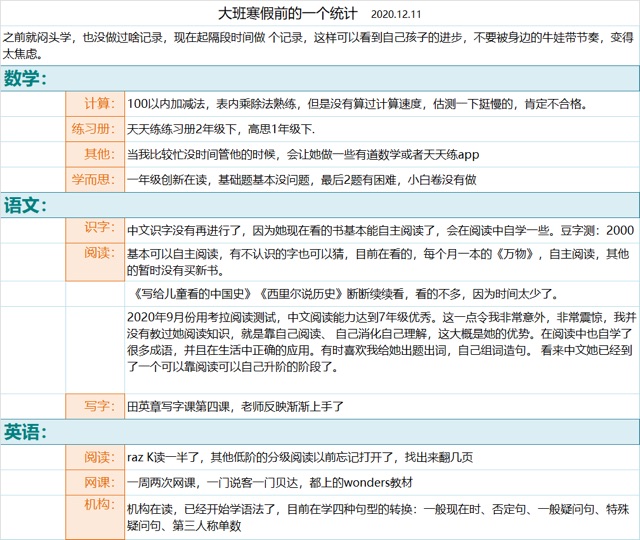Click the 识字 label cell
This screenshot has height=540, width=640.
(x=95, y=231)
